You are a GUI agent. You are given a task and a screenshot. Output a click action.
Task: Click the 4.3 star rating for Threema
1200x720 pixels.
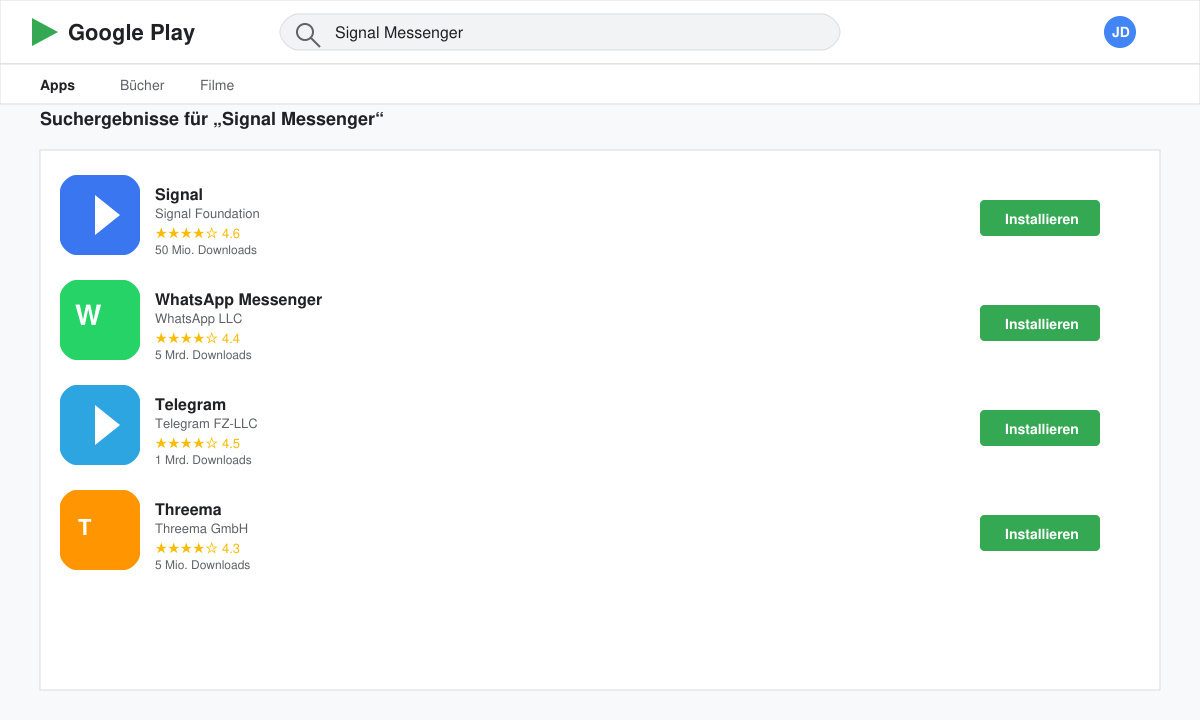(x=197, y=548)
